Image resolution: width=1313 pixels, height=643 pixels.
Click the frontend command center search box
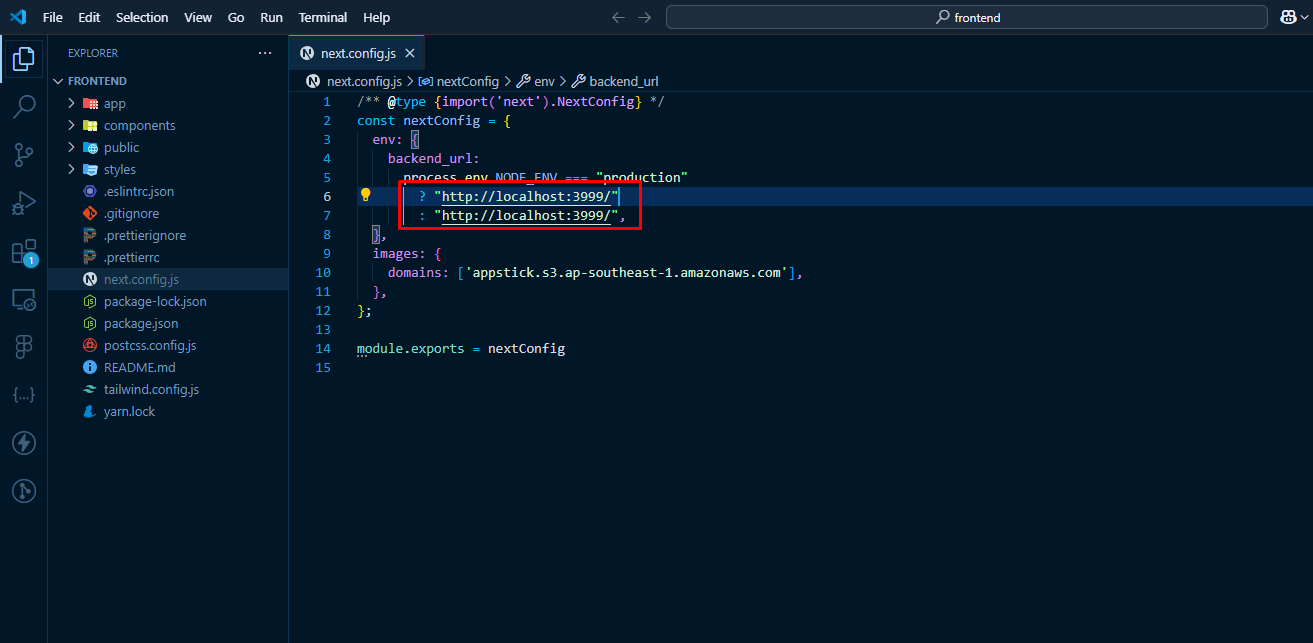[x=967, y=17]
